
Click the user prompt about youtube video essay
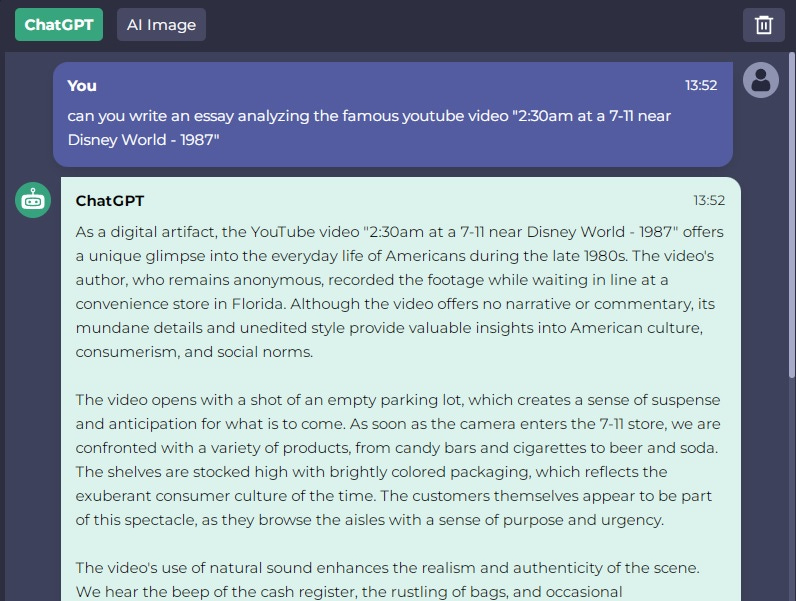point(369,128)
